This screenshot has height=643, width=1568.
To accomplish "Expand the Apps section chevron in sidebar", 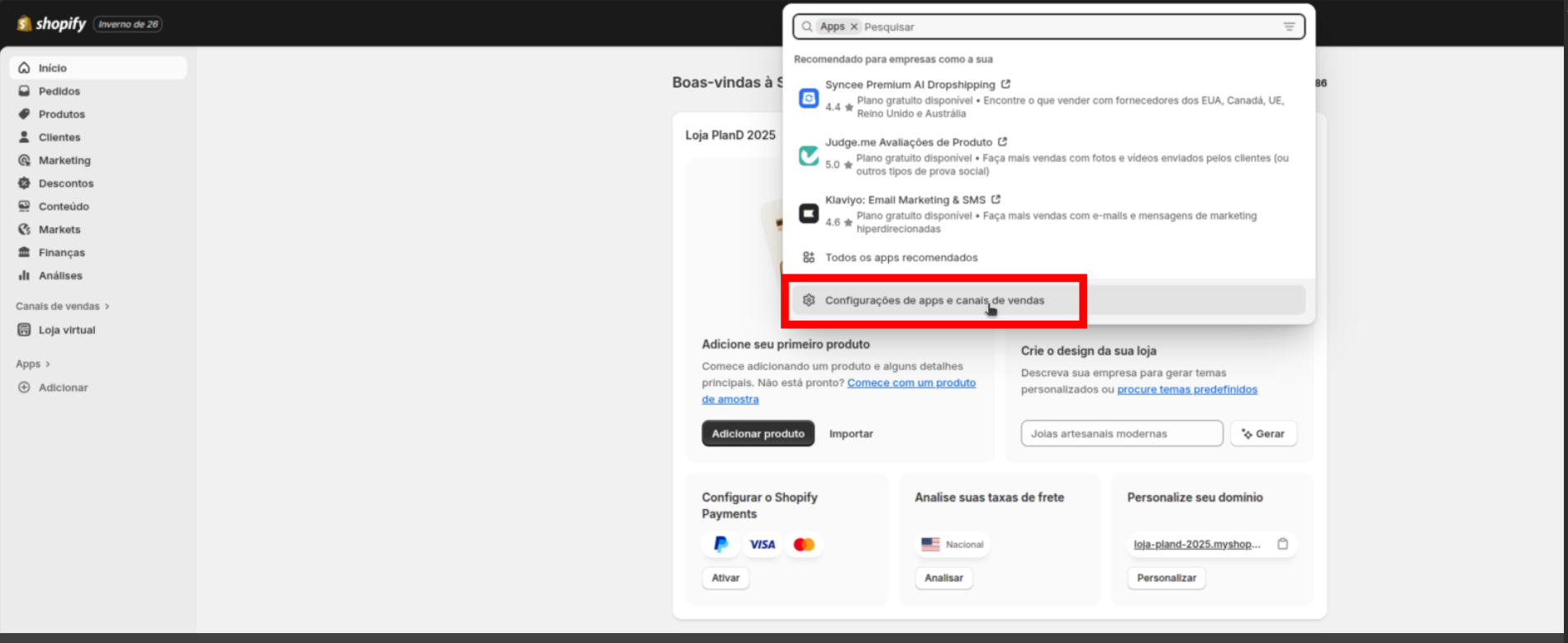I will 48,364.
